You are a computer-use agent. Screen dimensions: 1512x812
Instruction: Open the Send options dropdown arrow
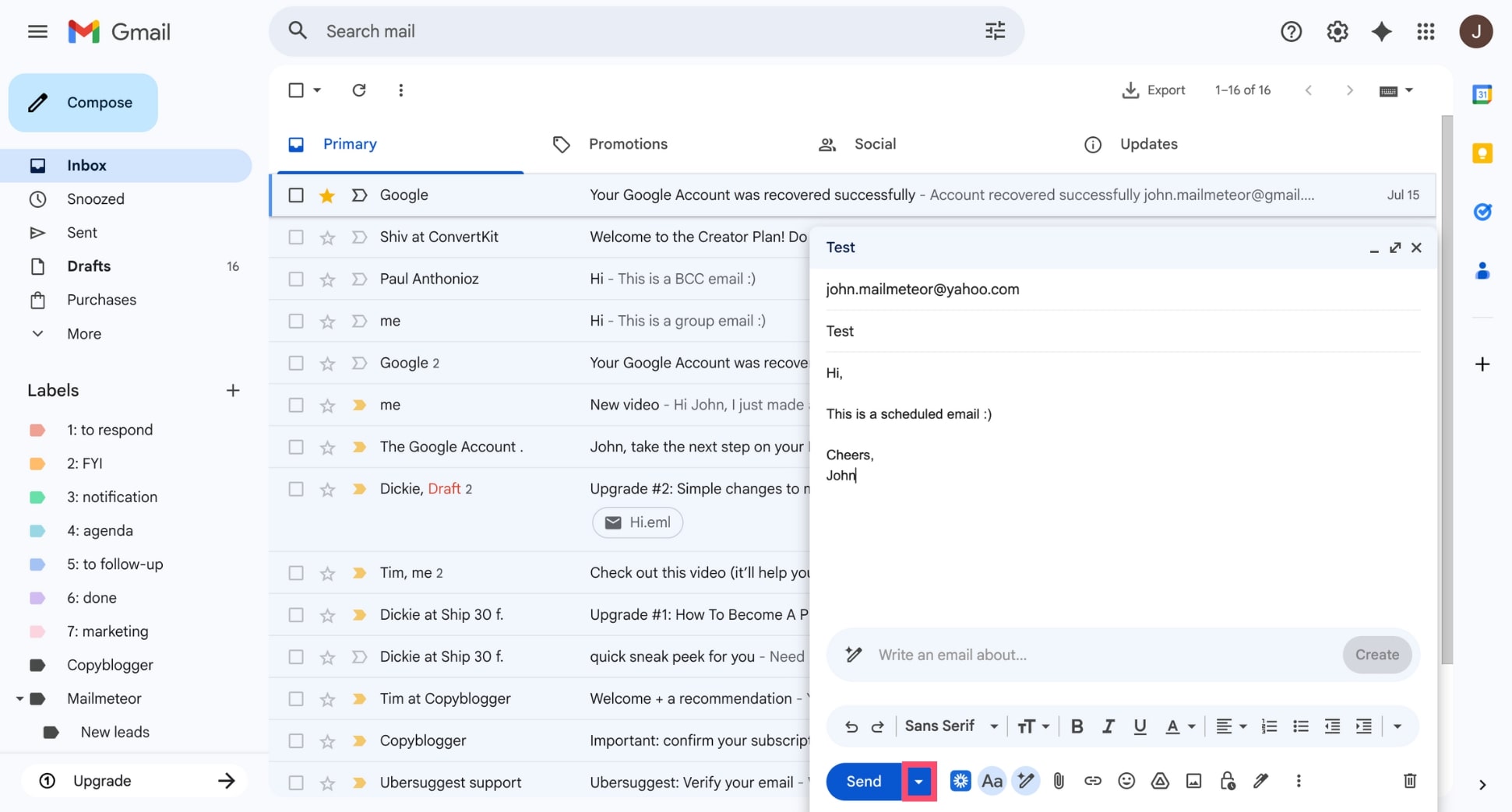918,781
